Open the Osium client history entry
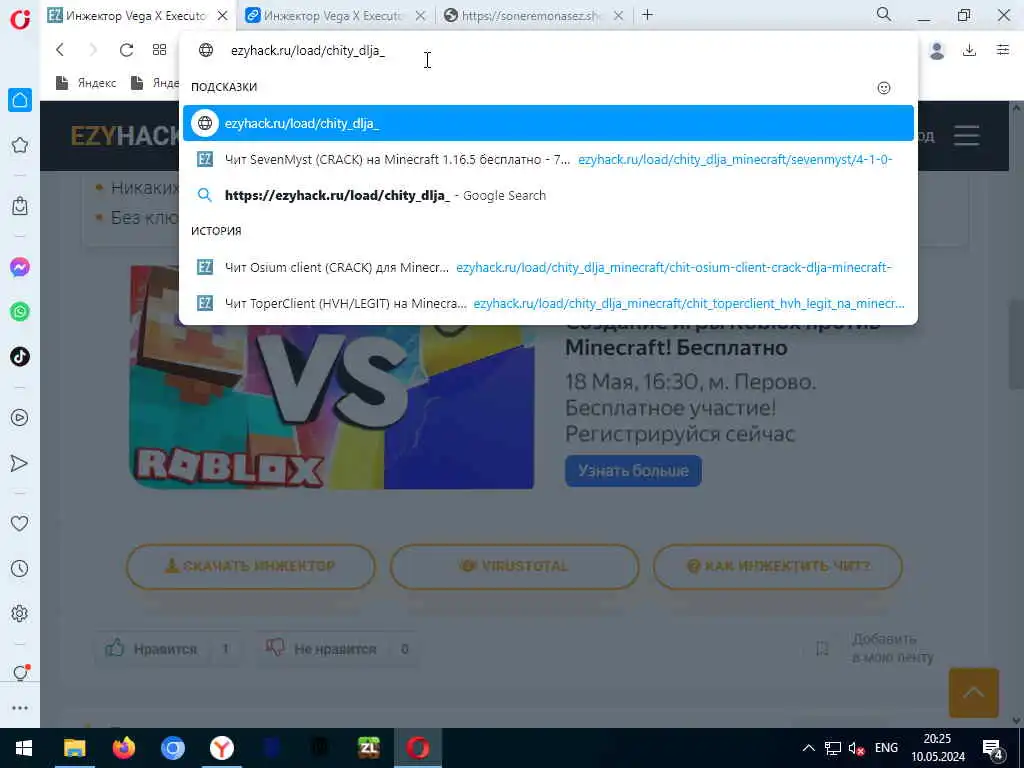This screenshot has height=768, width=1024. pyautogui.click(x=548, y=267)
